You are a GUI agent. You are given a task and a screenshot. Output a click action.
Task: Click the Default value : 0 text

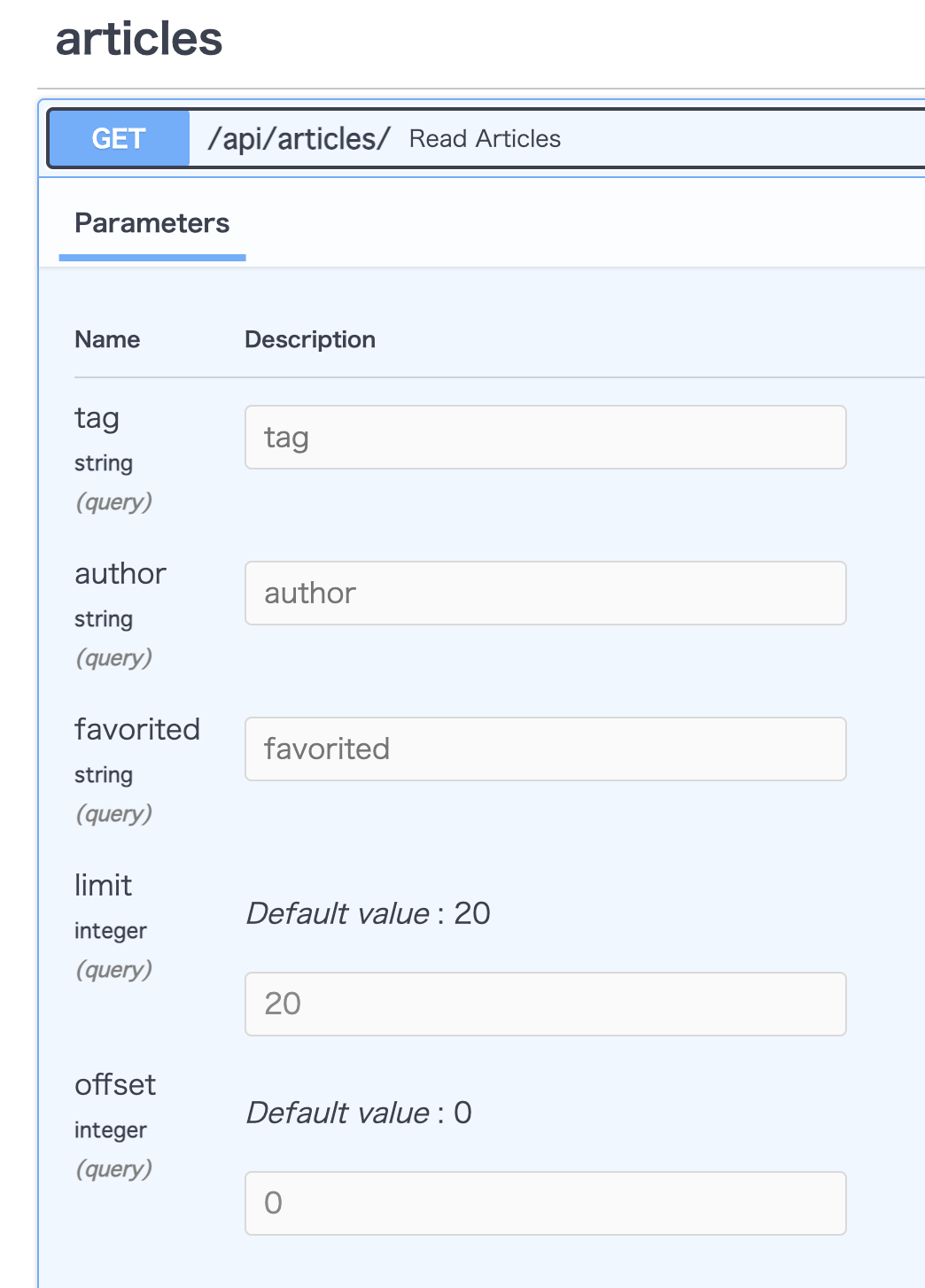(359, 1113)
